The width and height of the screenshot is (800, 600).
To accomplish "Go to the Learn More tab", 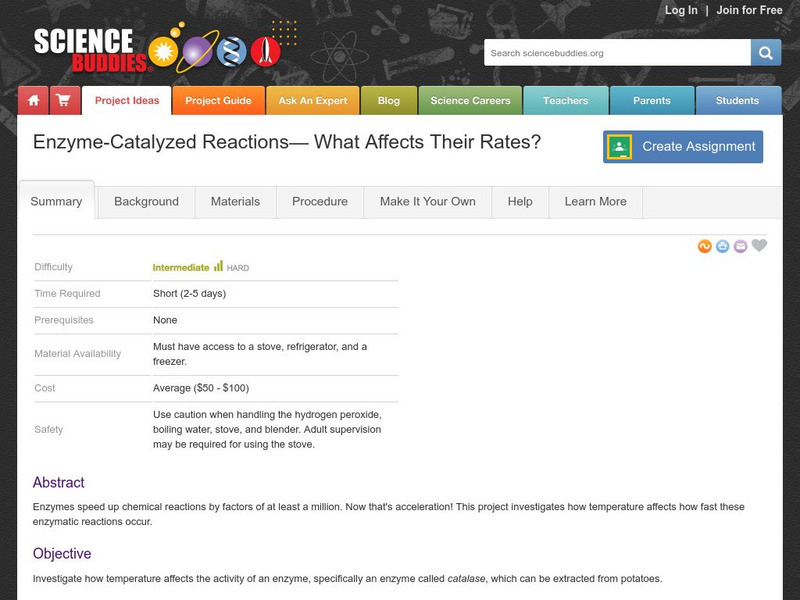I will click(595, 202).
